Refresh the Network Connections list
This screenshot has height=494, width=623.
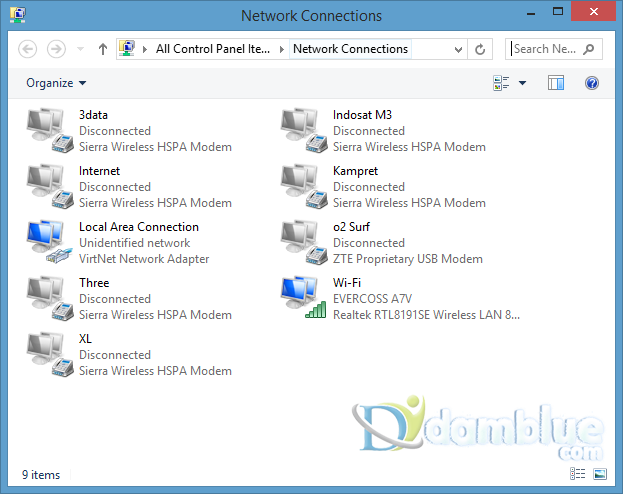(x=480, y=49)
